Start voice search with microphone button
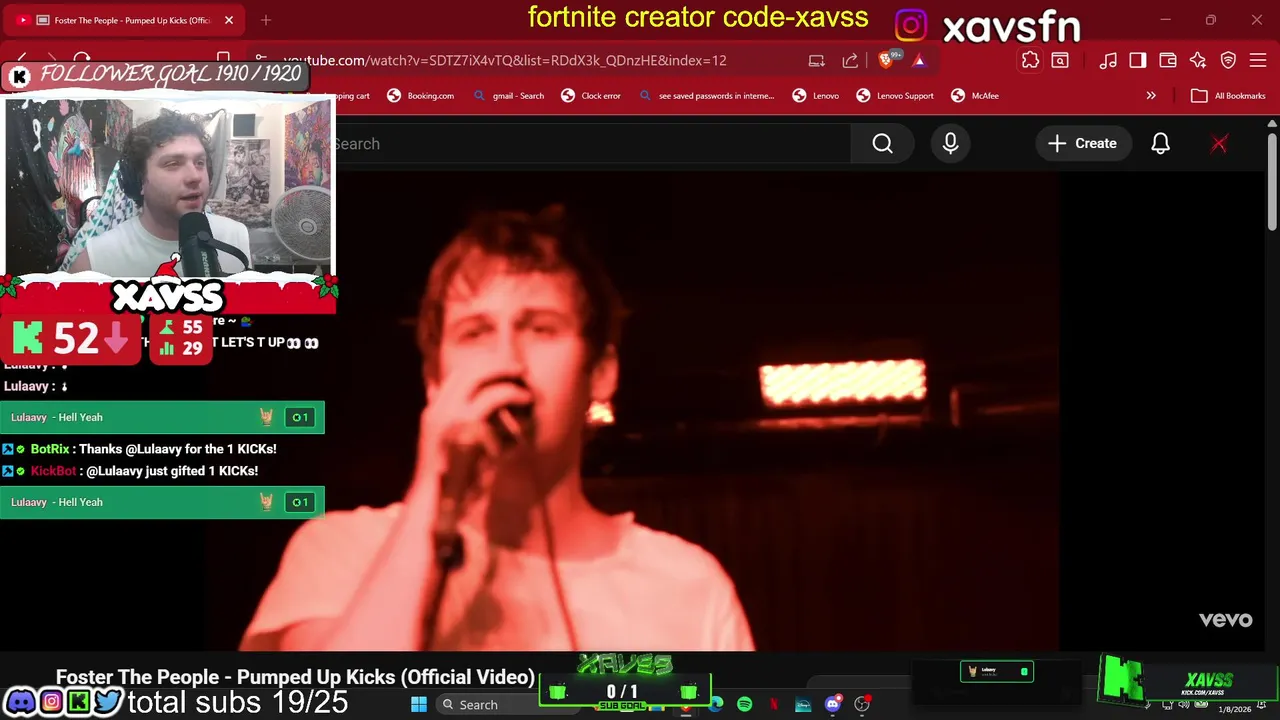This screenshot has width=1280, height=720. coord(950,144)
